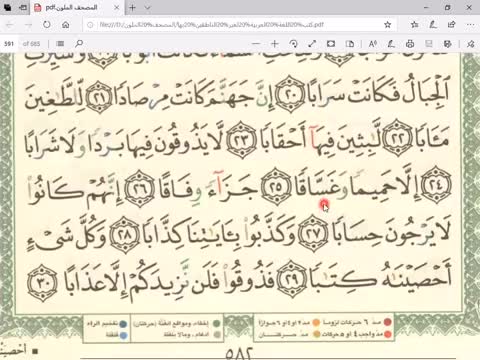Set these tabs aside
This screenshot has width=480, height=360.
tap(23, 7)
